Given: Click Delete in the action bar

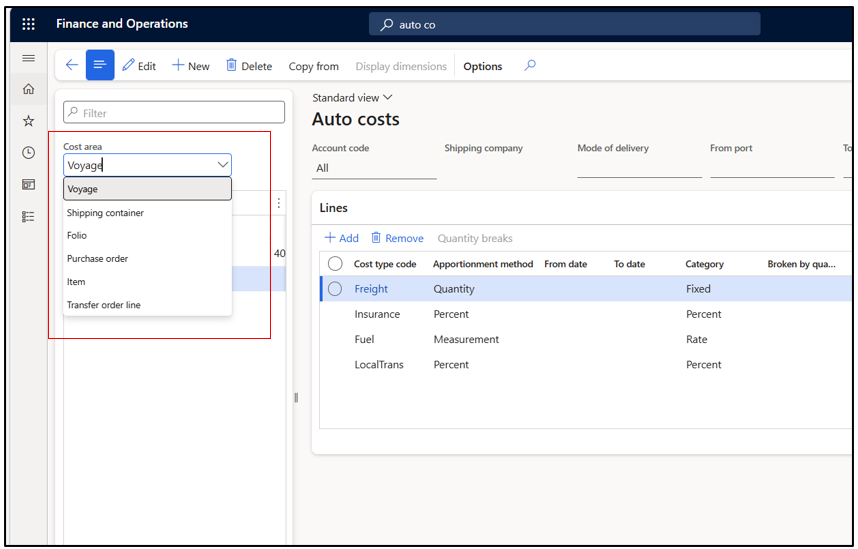Looking at the screenshot, I should [x=249, y=66].
